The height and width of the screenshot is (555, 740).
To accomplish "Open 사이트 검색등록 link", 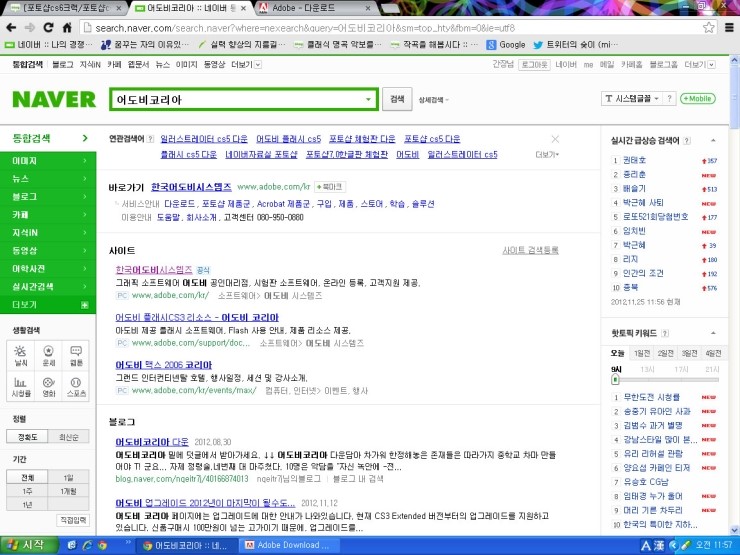I will click(530, 250).
